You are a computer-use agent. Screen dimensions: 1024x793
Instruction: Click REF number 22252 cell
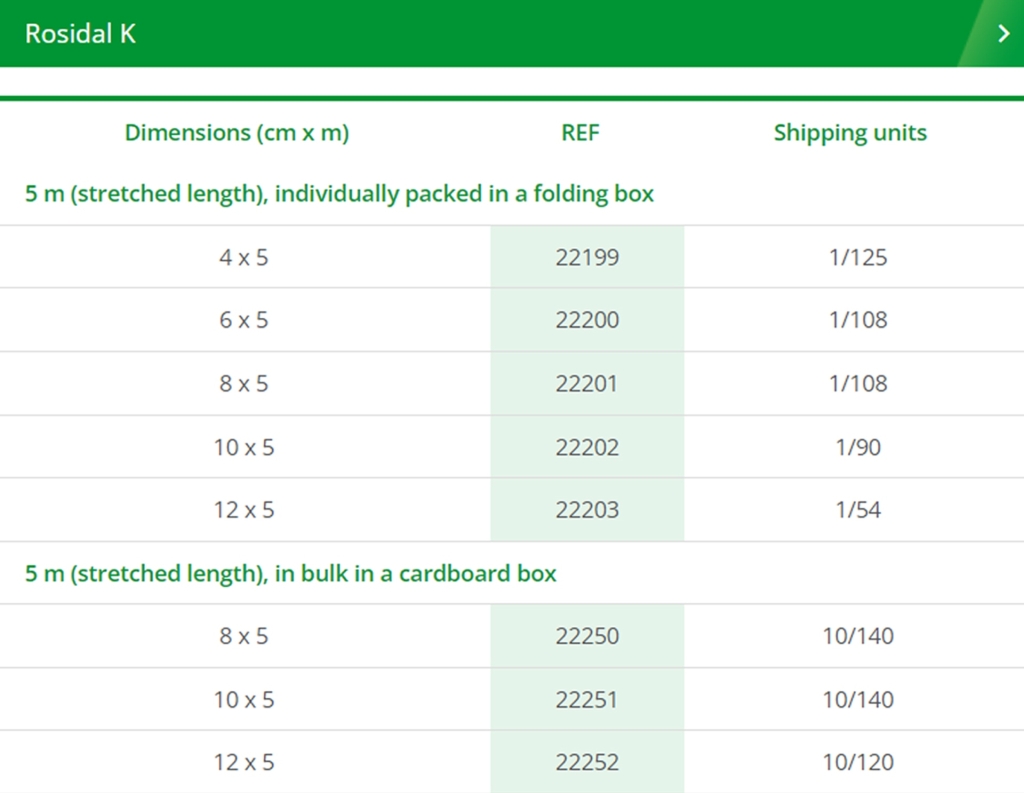pyautogui.click(x=587, y=762)
